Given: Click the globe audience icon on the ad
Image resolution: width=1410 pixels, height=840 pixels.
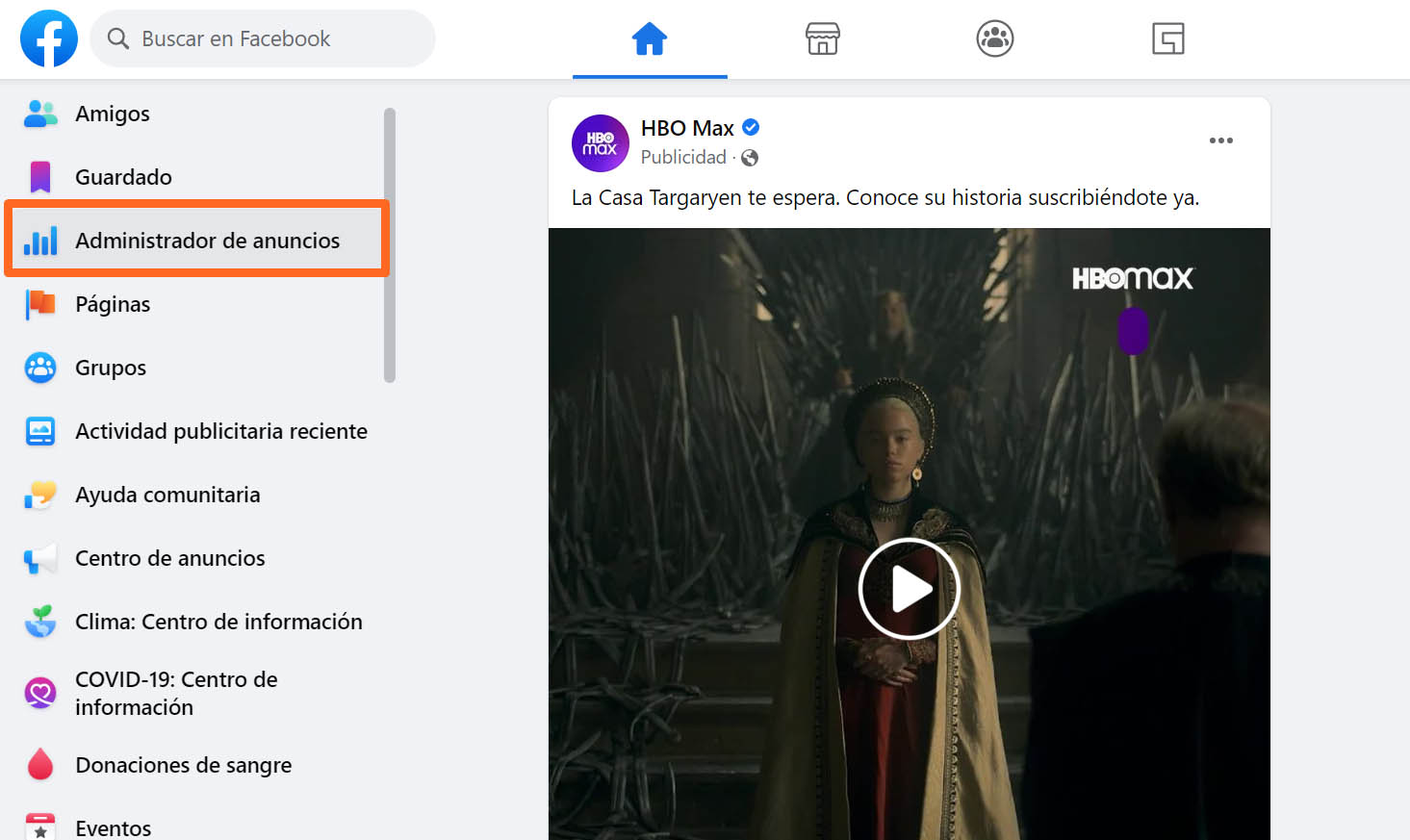Looking at the screenshot, I should tap(751, 157).
